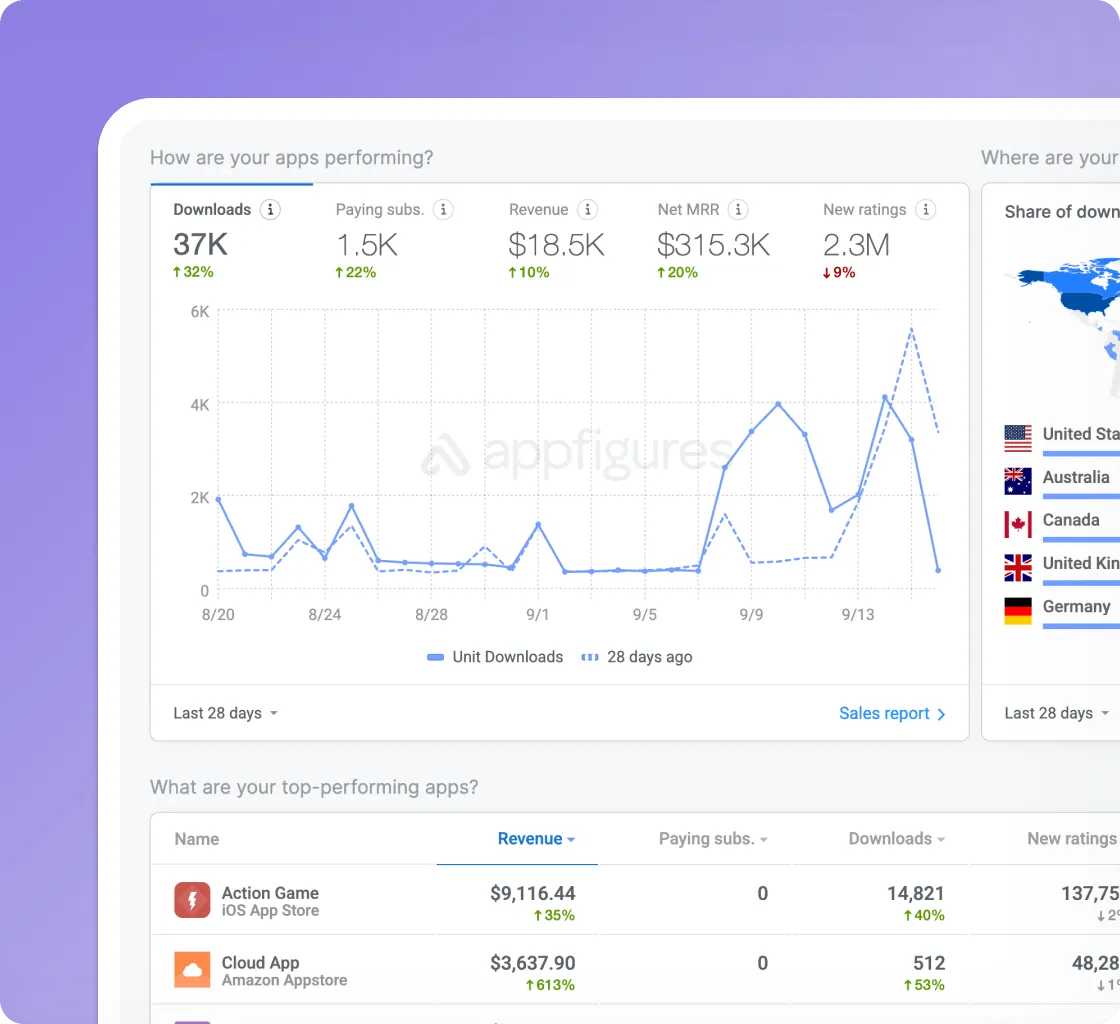The image size is (1120, 1024).
Task: Click the info icon next to Net MRR
Action: pyautogui.click(x=738, y=210)
